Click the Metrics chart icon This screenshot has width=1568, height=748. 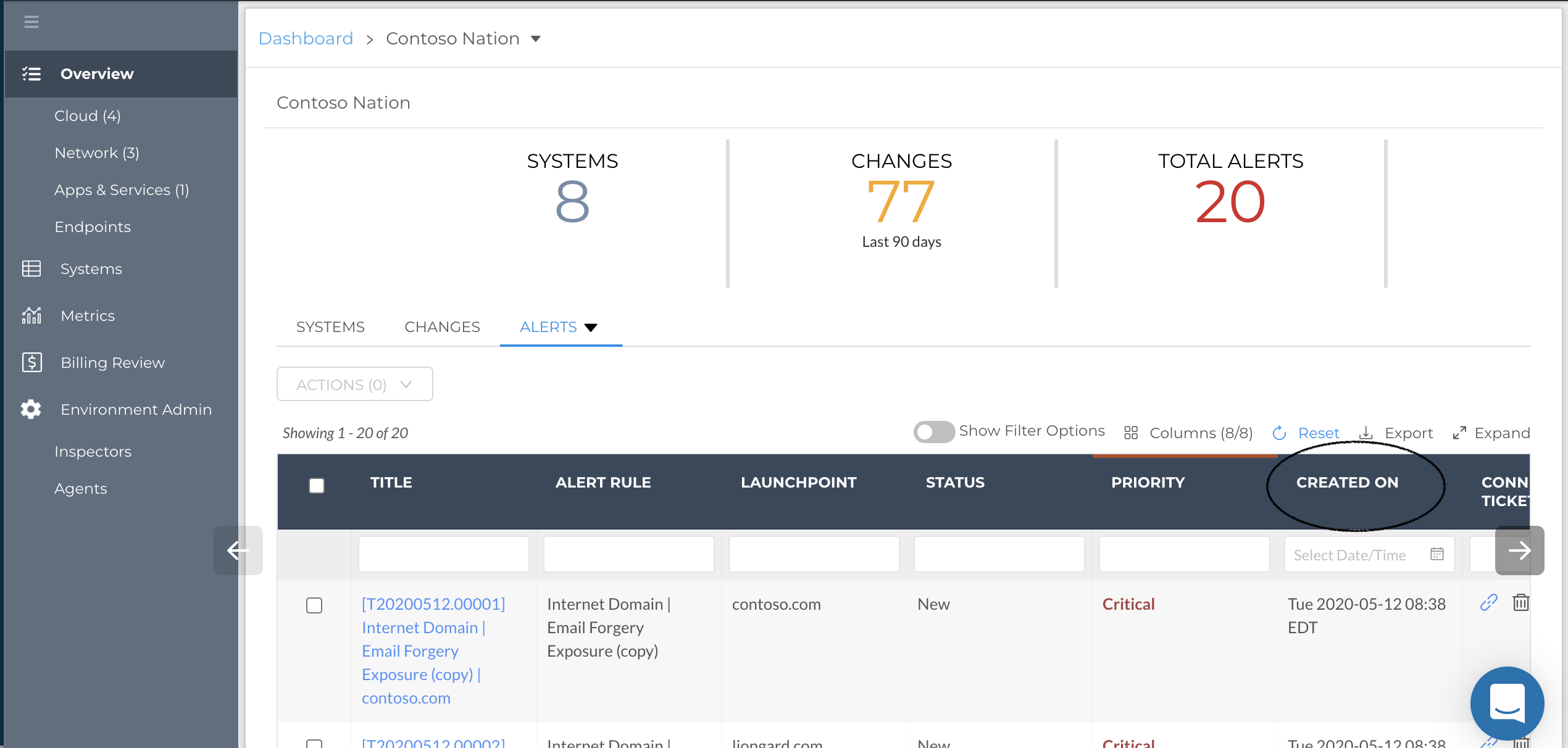click(x=31, y=315)
